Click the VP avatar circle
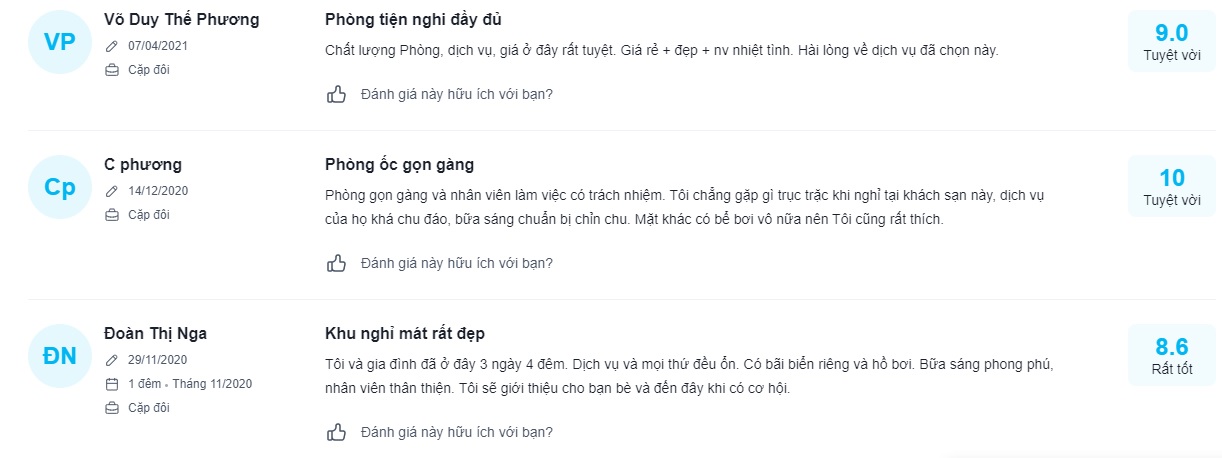The width and height of the screenshot is (1222, 458). point(60,41)
